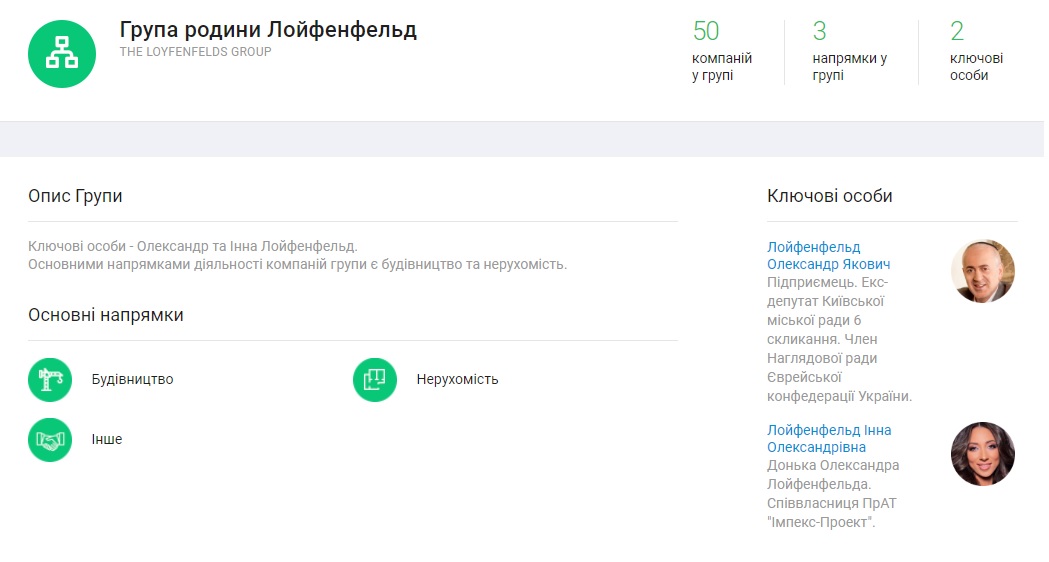The width and height of the screenshot is (1049, 562).
Task: Click the Будівництво crane icon
Action: pos(50,380)
